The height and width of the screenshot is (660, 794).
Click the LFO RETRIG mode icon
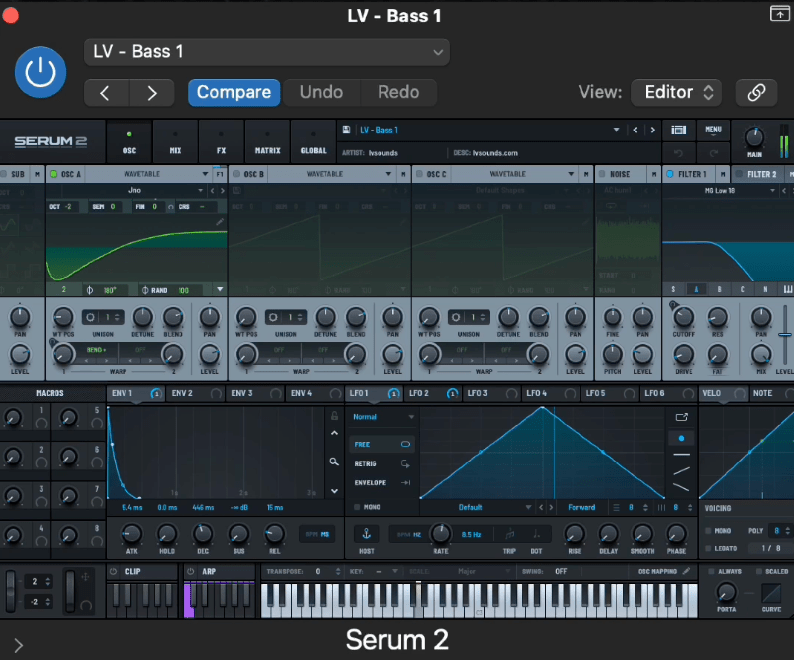405,463
